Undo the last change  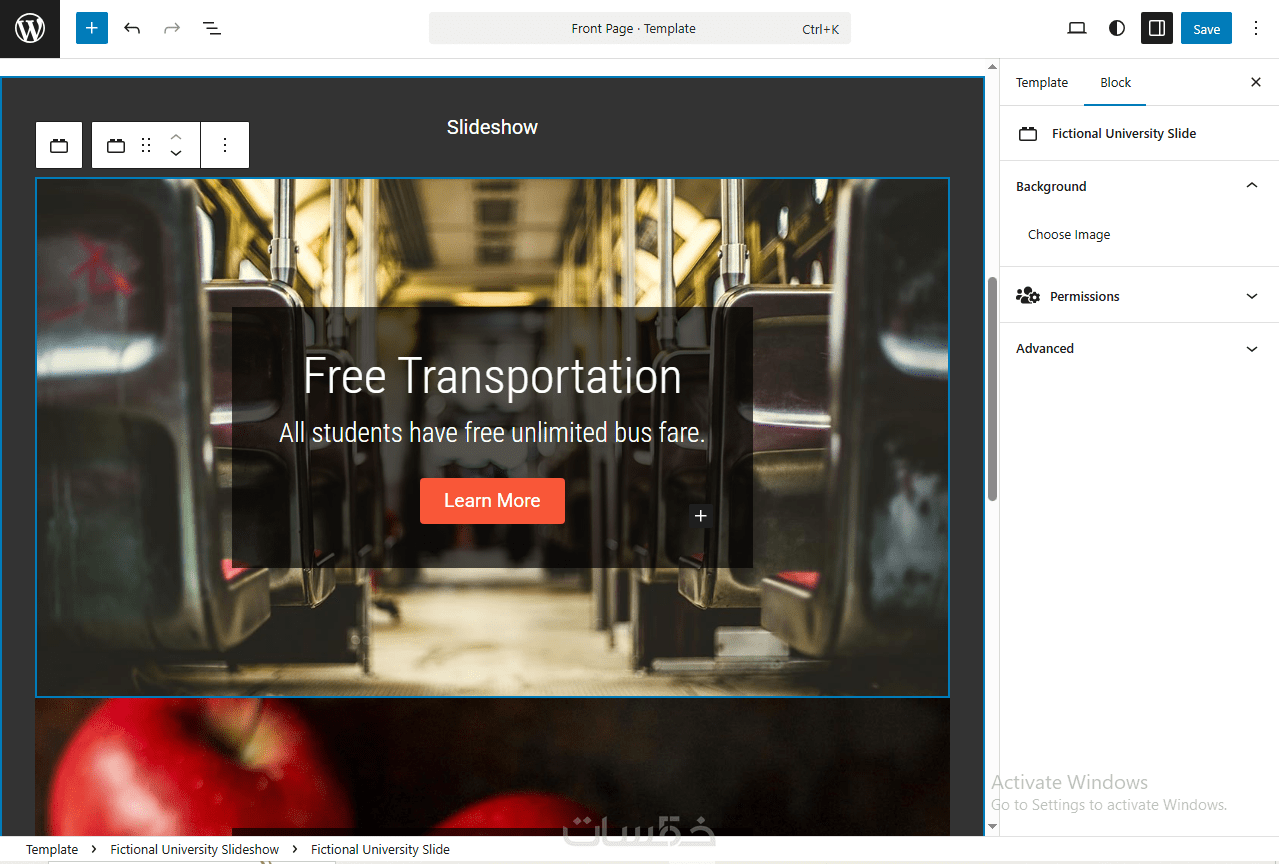tap(132, 28)
